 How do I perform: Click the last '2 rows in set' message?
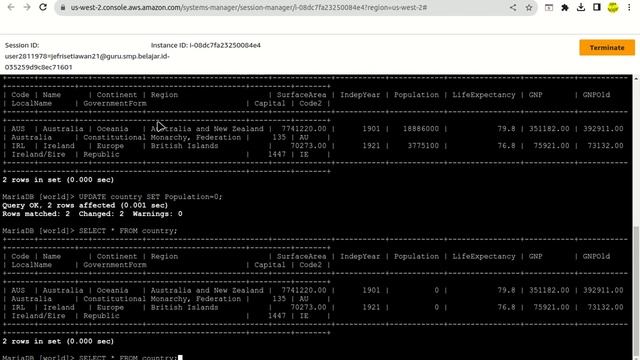coord(58,342)
